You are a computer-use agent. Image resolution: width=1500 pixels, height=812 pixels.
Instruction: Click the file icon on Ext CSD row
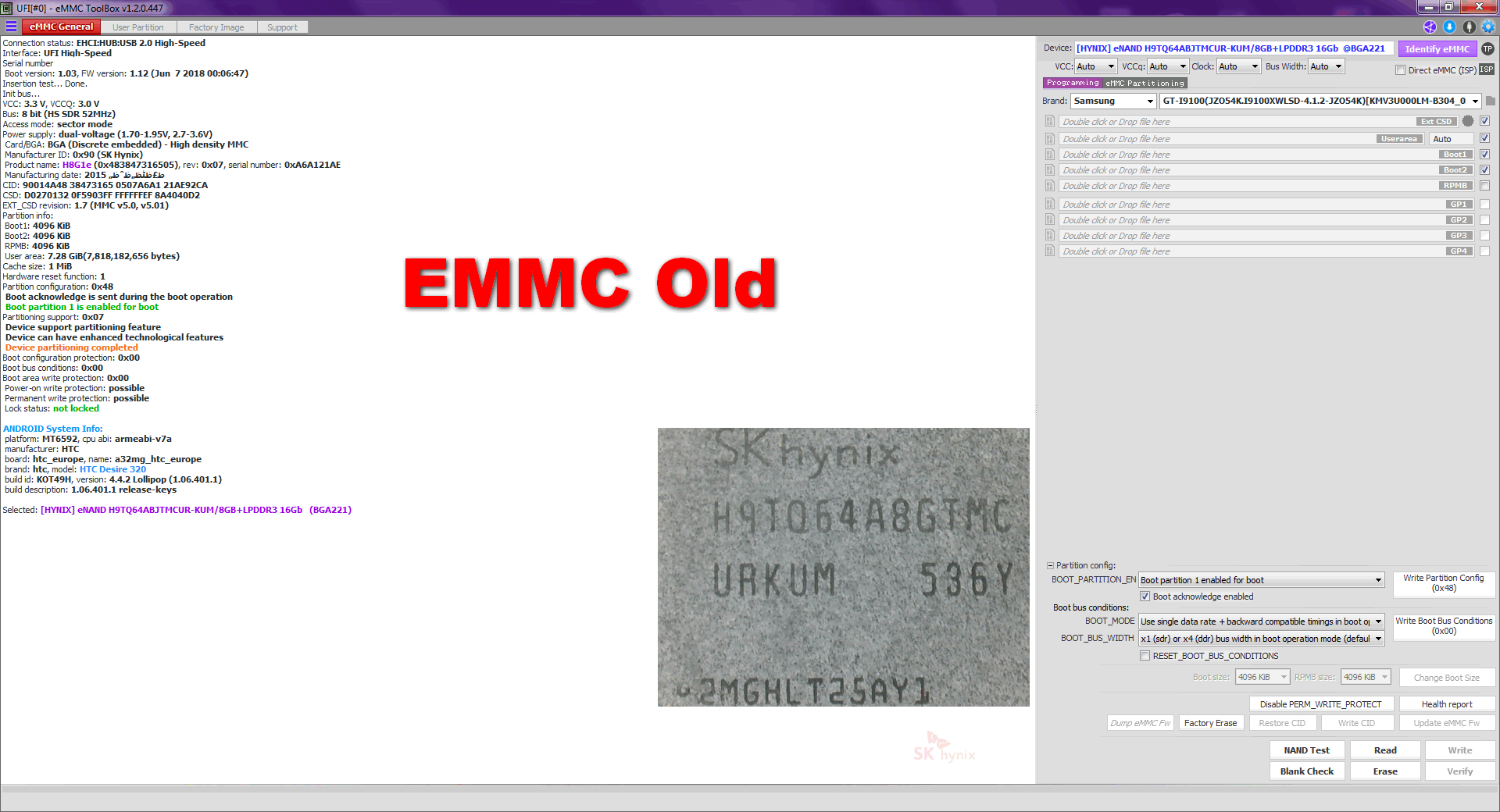tap(1050, 121)
